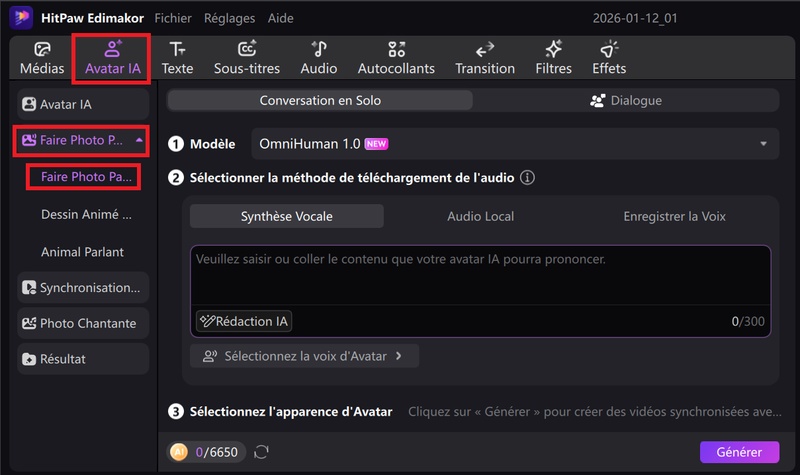Screen dimensions: 800x475
Task: Open the Filtres panel
Action: coord(553,58)
